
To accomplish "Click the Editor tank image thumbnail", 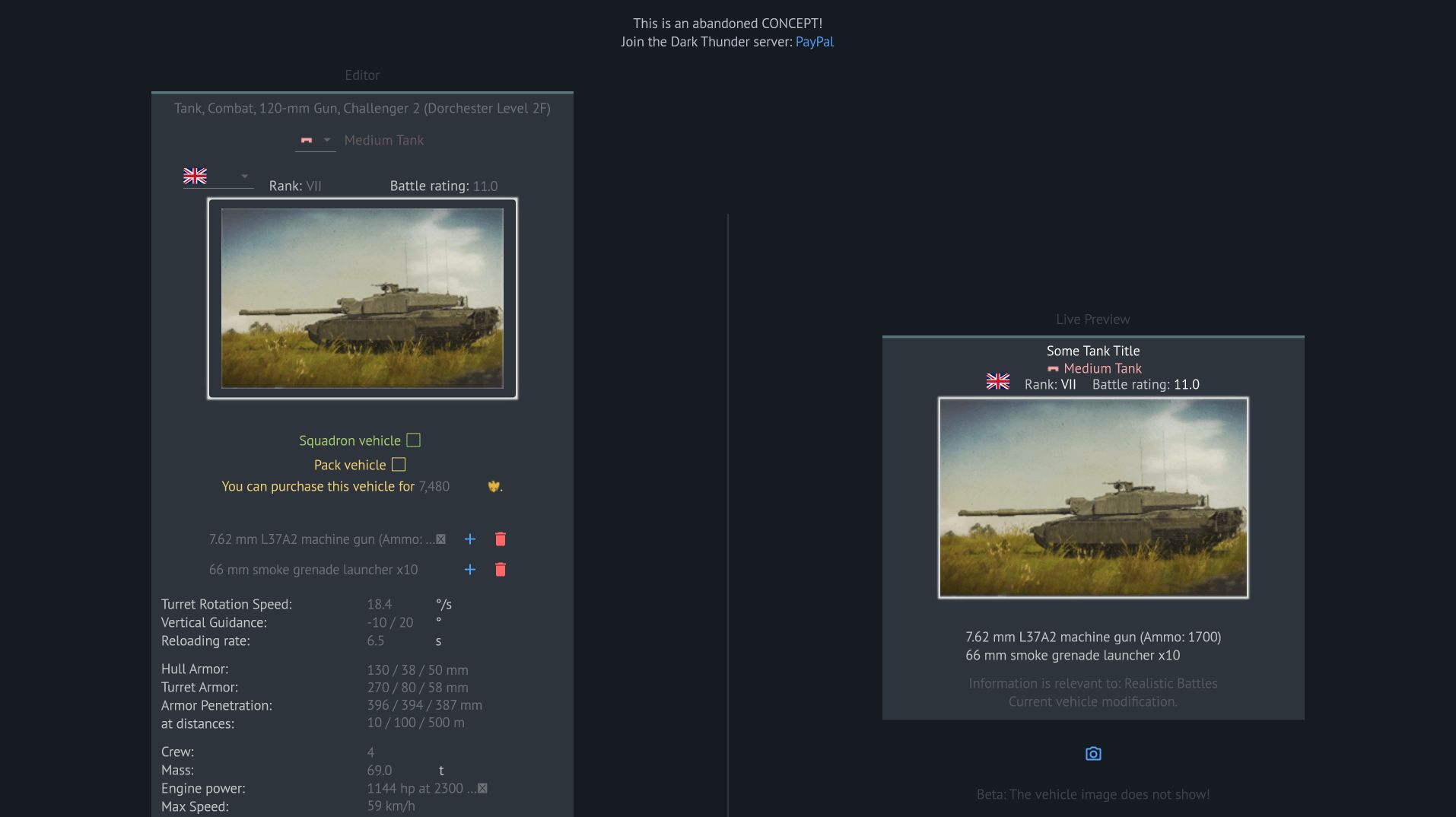I will click(362, 298).
